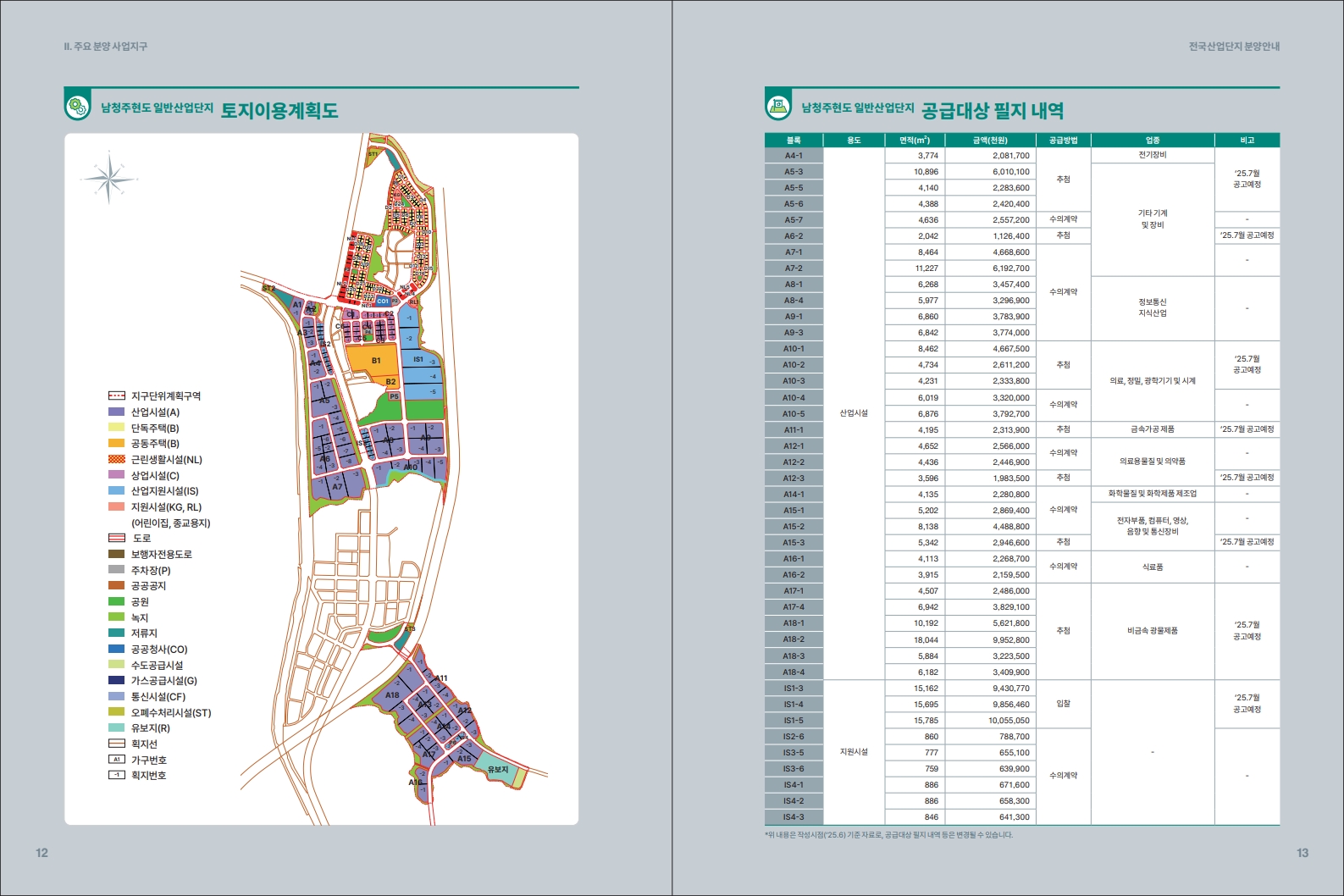Select the 산업시설(A) purple legend swatch
Image resolution: width=1344 pixels, height=896 pixels.
click(117, 412)
